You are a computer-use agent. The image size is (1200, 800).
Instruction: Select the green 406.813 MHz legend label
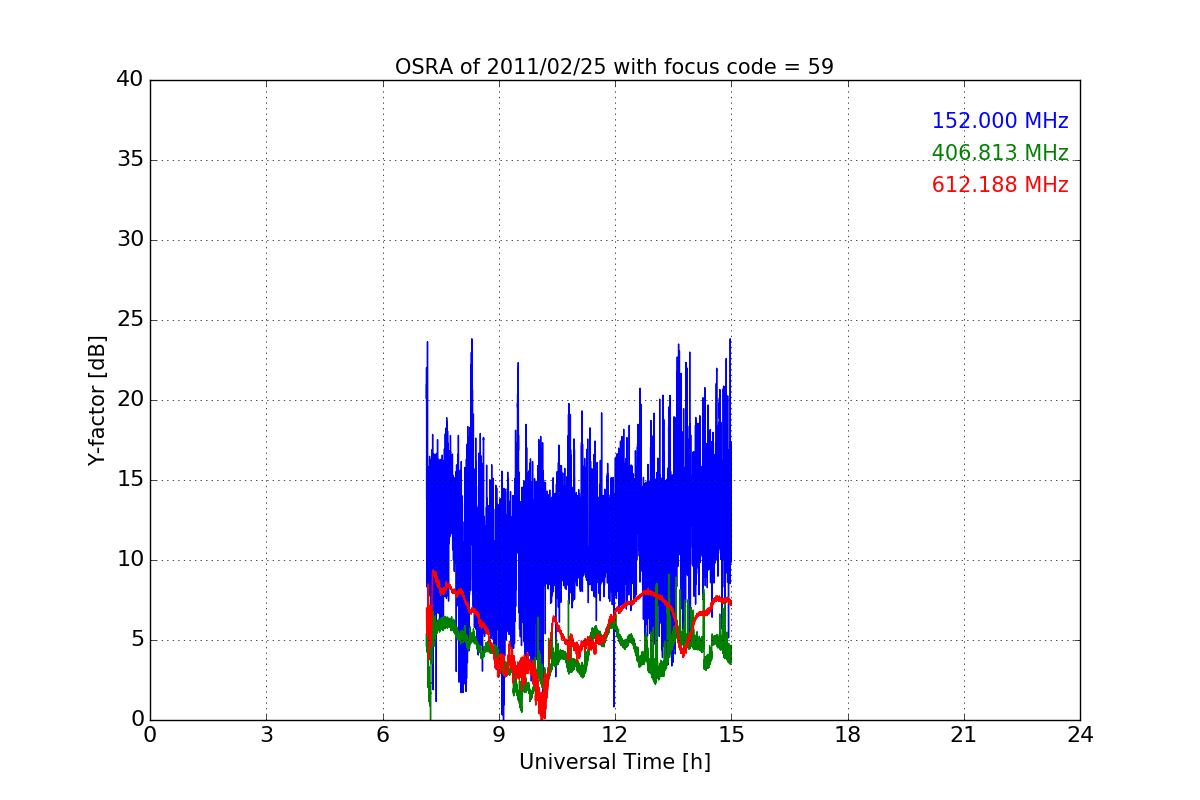[1000, 153]
